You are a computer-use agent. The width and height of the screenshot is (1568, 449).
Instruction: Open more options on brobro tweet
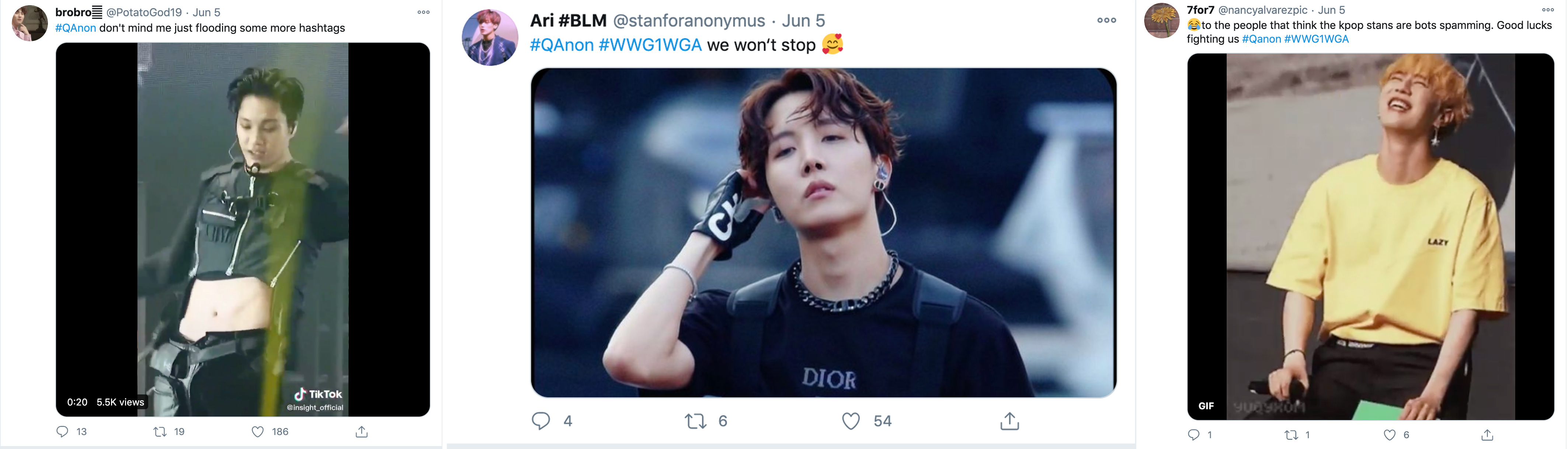tap(424, 12)
